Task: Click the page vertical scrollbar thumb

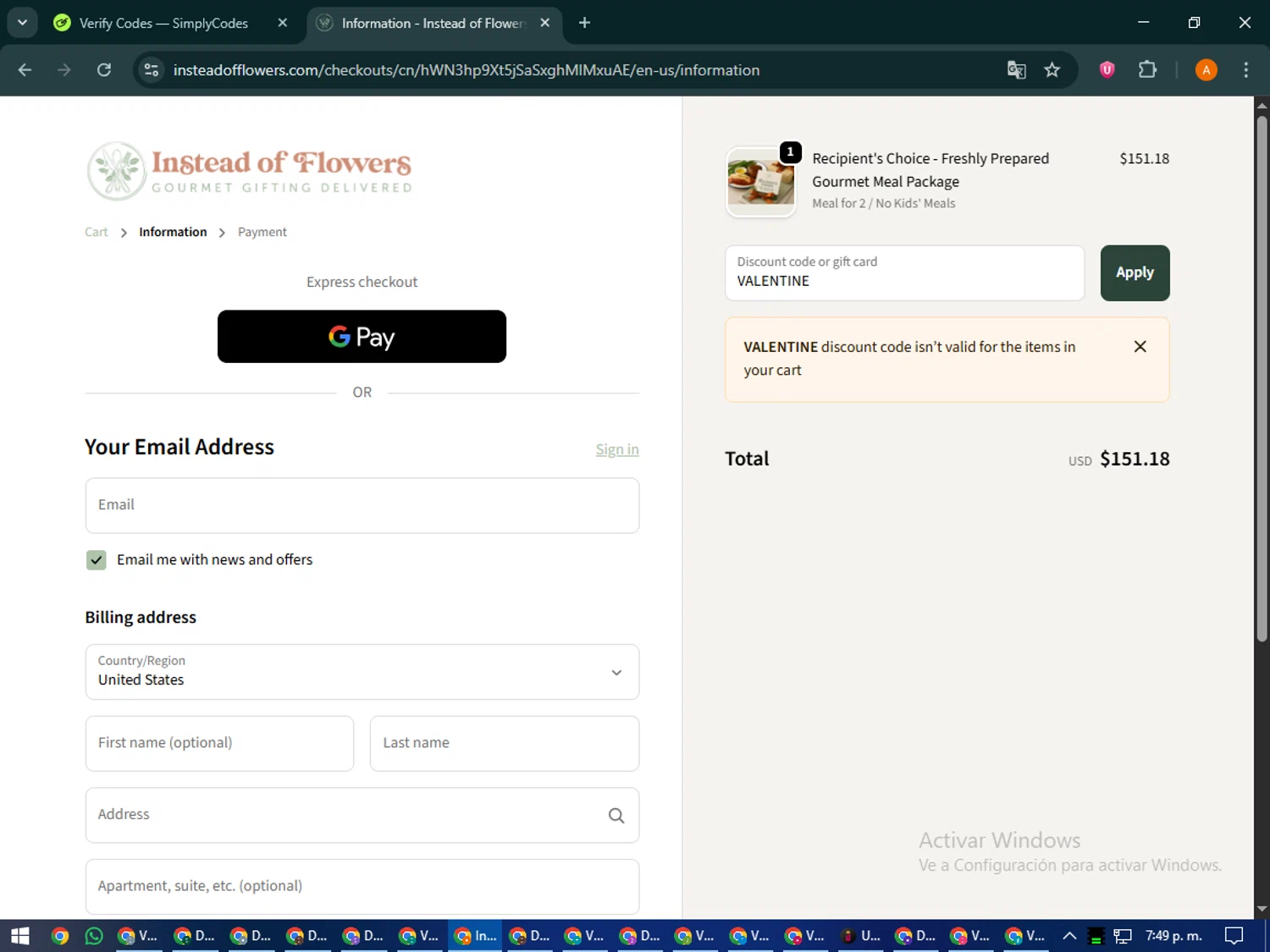Action: [1262, 378]
